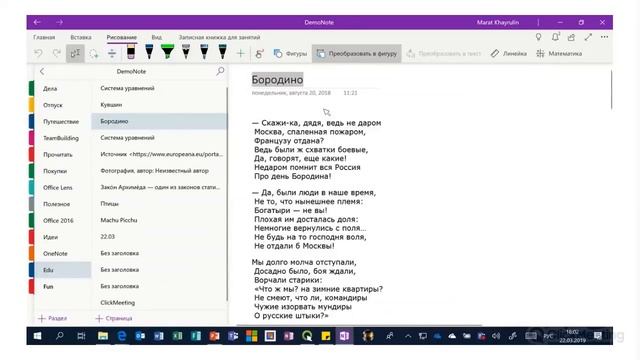Launch Edge browser from taskbar
This screenshot has width=640, height=360.
[x=122, y=336]
